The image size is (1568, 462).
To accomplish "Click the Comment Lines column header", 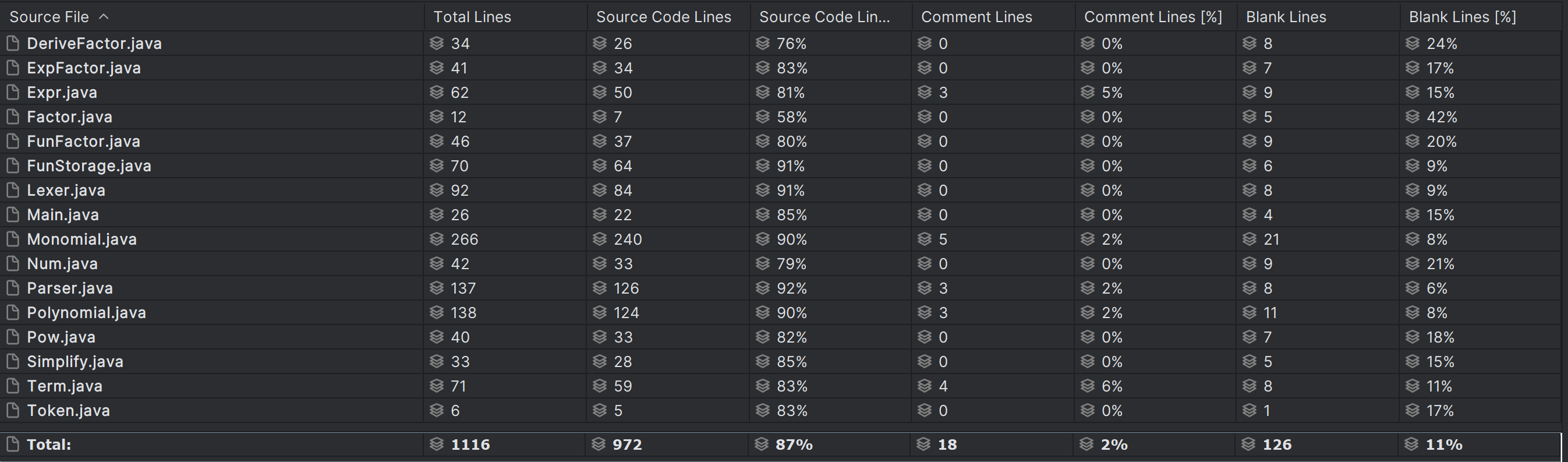I will point(976,17).
